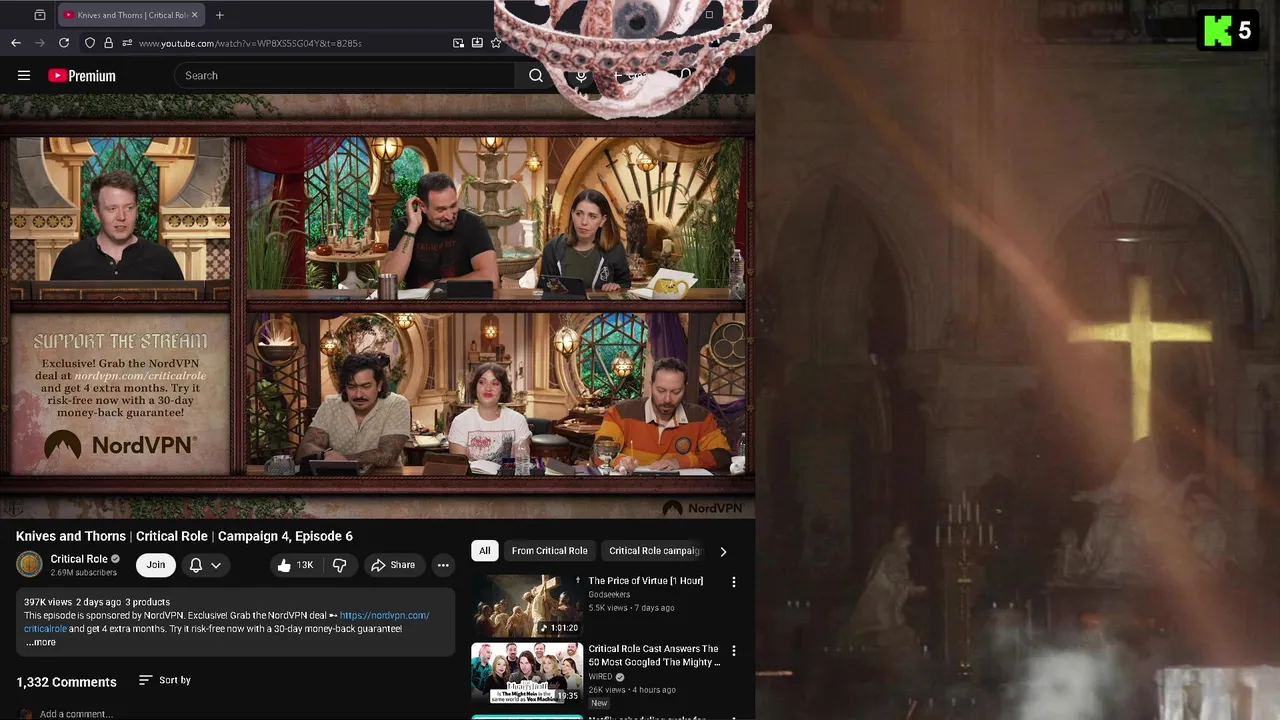Open options menu for The Price of Virtue
Viewport: 1280px width, 720px height.
734,582
